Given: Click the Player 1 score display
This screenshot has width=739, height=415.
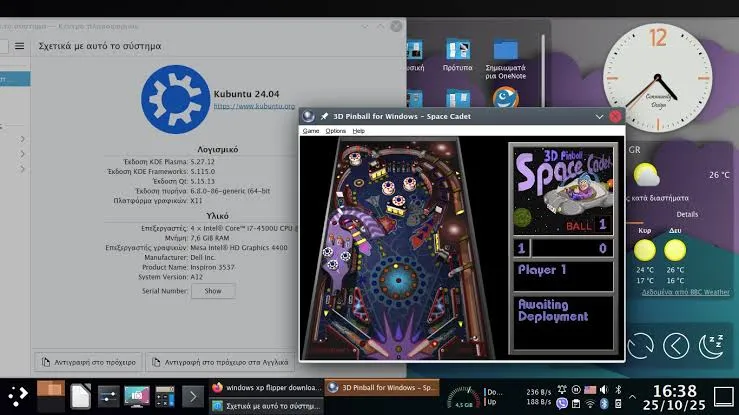Looking at the screenshot, I should click(x=563, y=248).
